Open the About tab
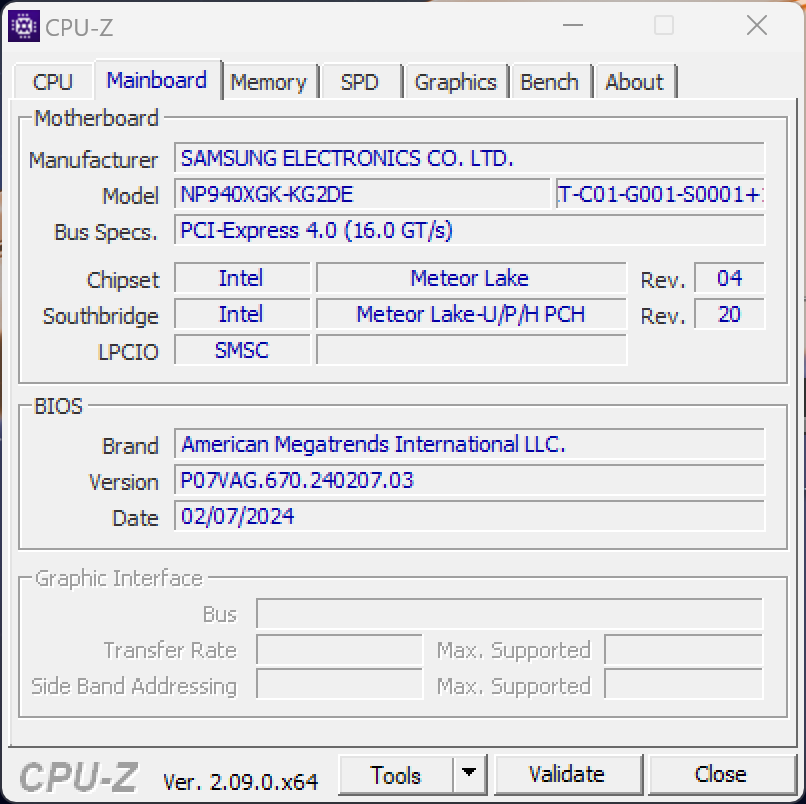Image resolution: width=806 pixels, height=804 pixels. point(634,82)
